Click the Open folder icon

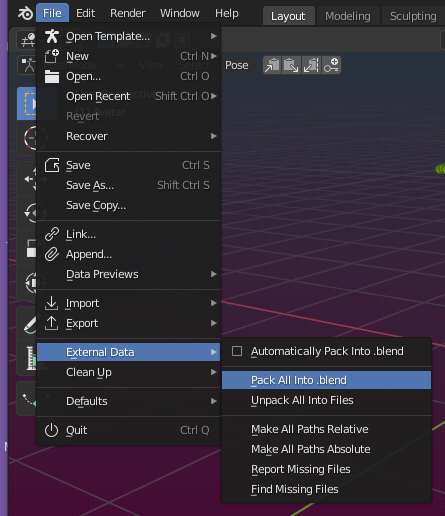click(52, 76)
